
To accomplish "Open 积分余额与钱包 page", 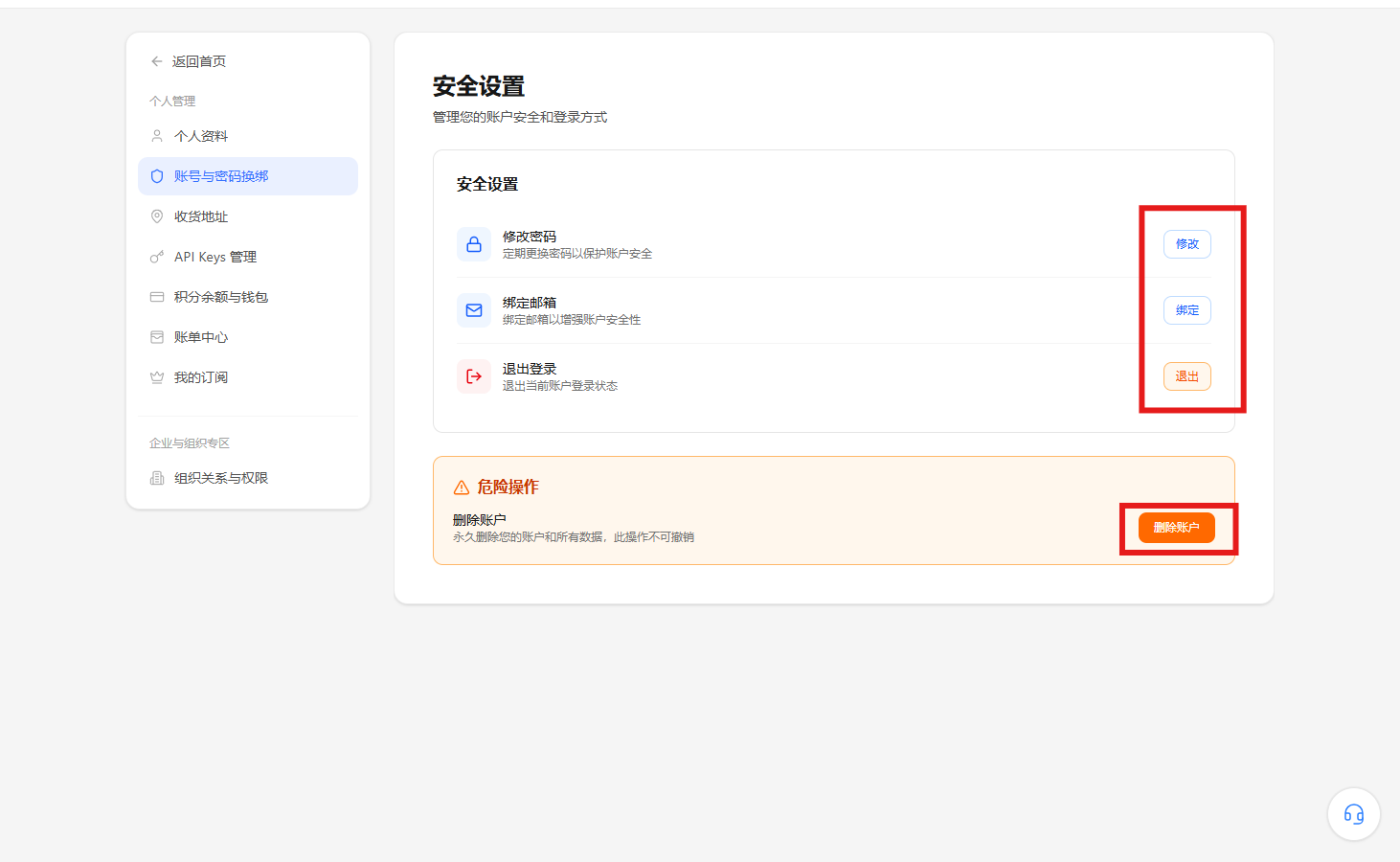I will (248, 297).
